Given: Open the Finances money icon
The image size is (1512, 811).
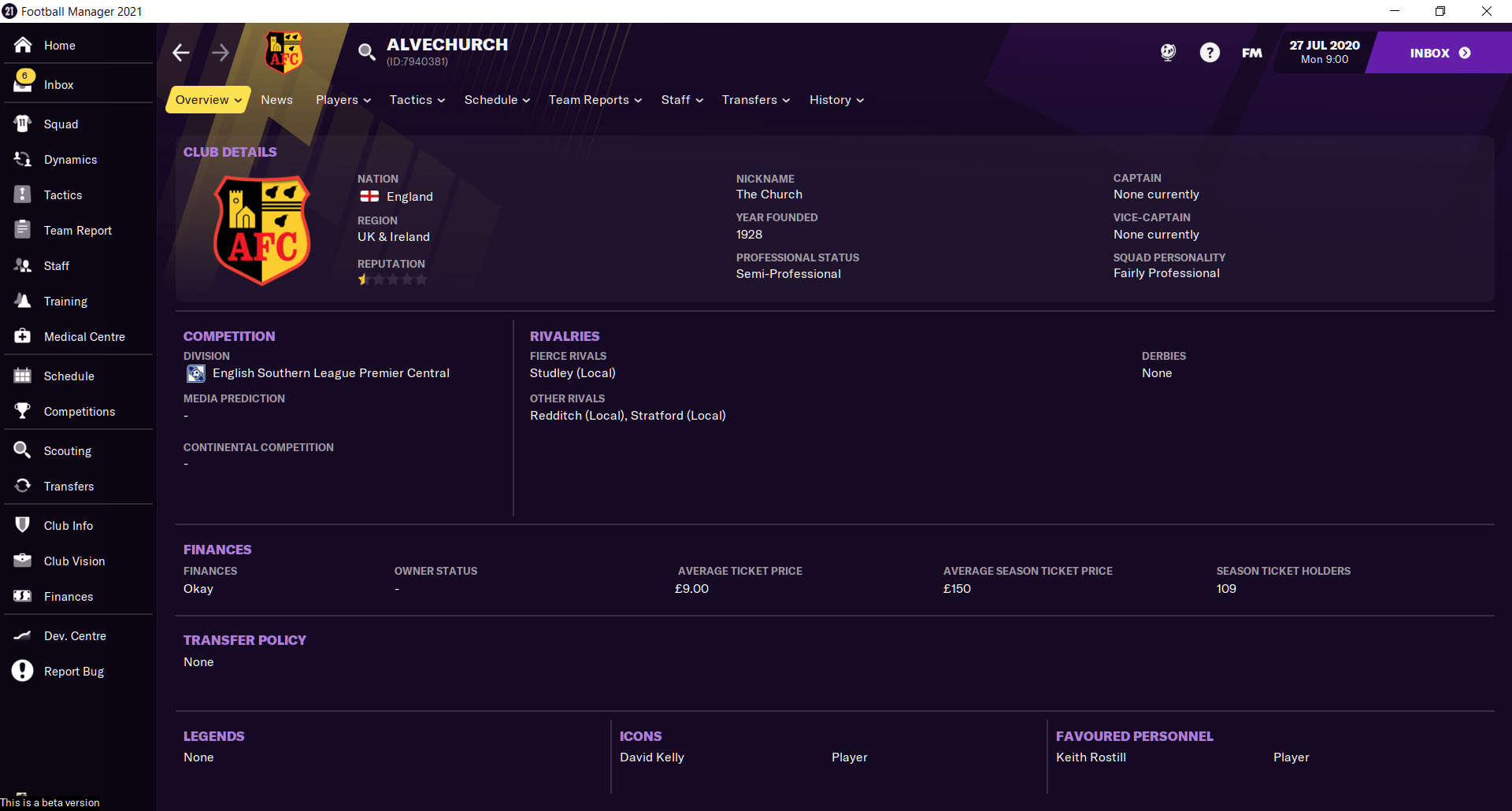Looking at the screenshot, I should (x=23, y=596).
